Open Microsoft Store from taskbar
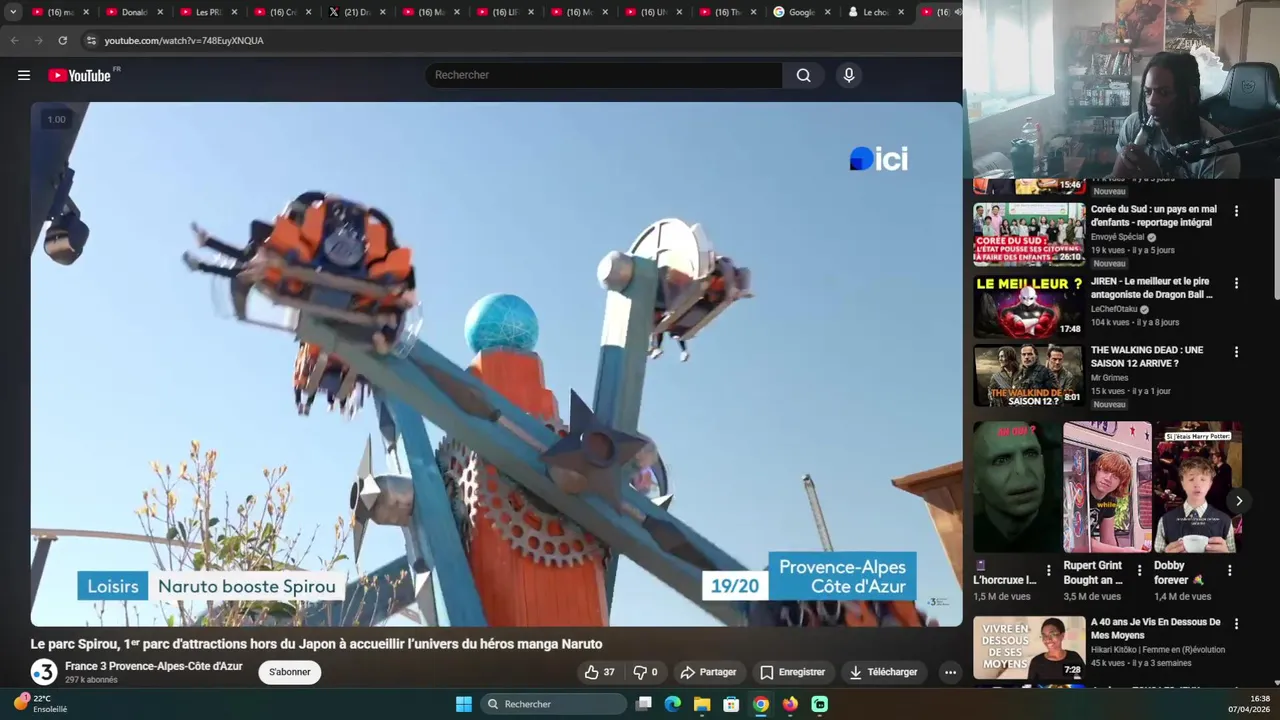This screenshot has height=720, width=1280. pyautogui.click(x=731, y=704)
